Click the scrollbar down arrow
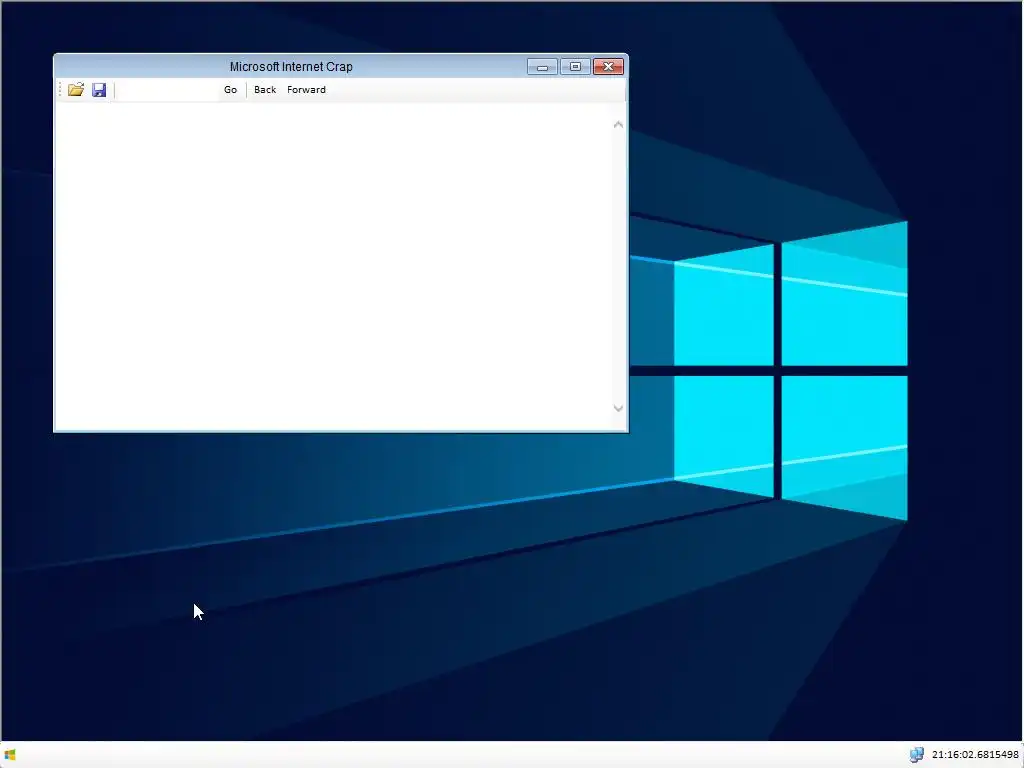This screenshot has height=768, width=1024. 618,408
